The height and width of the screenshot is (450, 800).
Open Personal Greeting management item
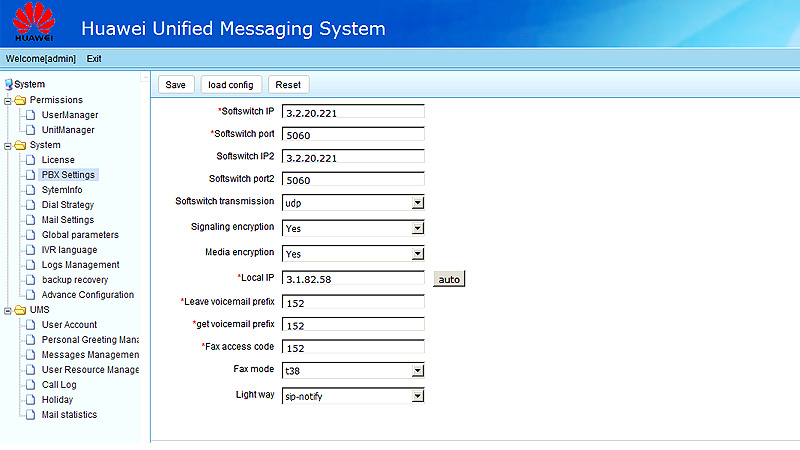coord(90,340)
